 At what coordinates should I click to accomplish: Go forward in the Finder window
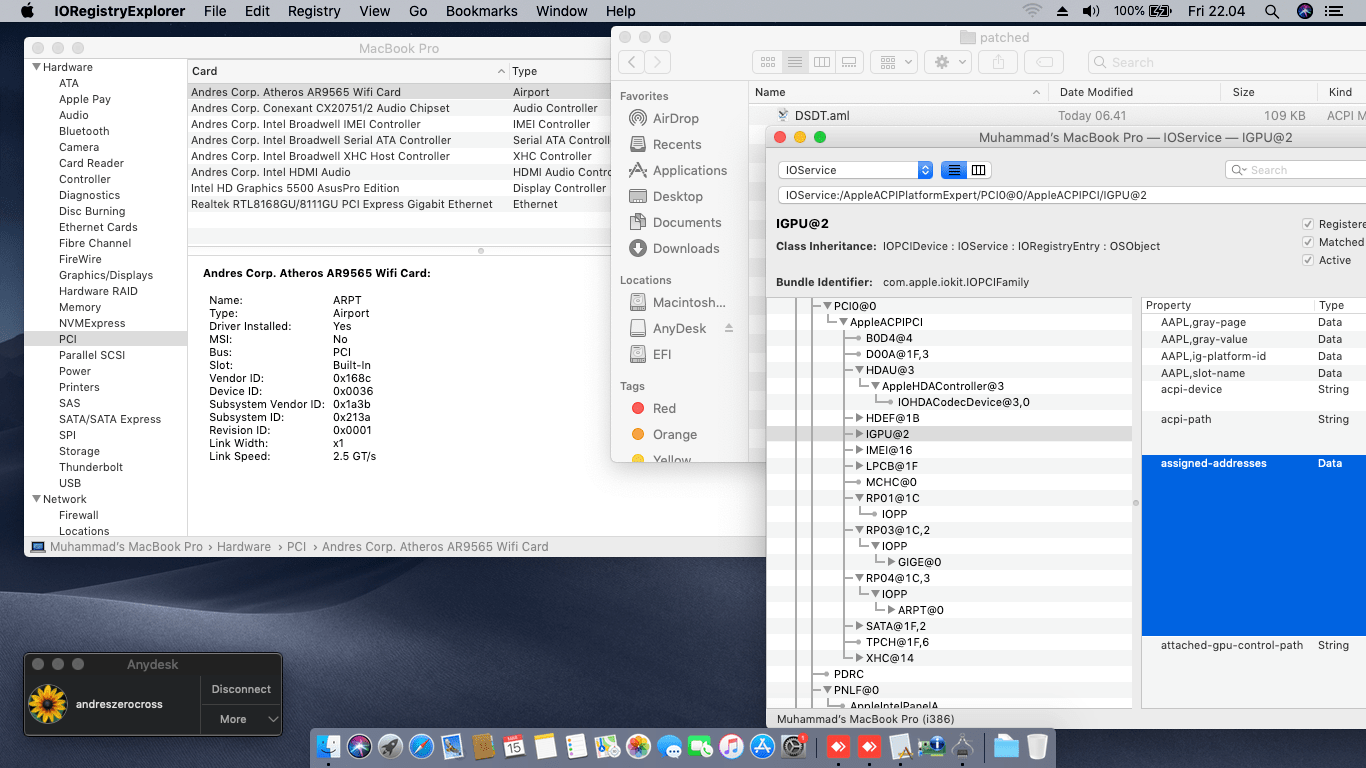(x=657, y=62)
